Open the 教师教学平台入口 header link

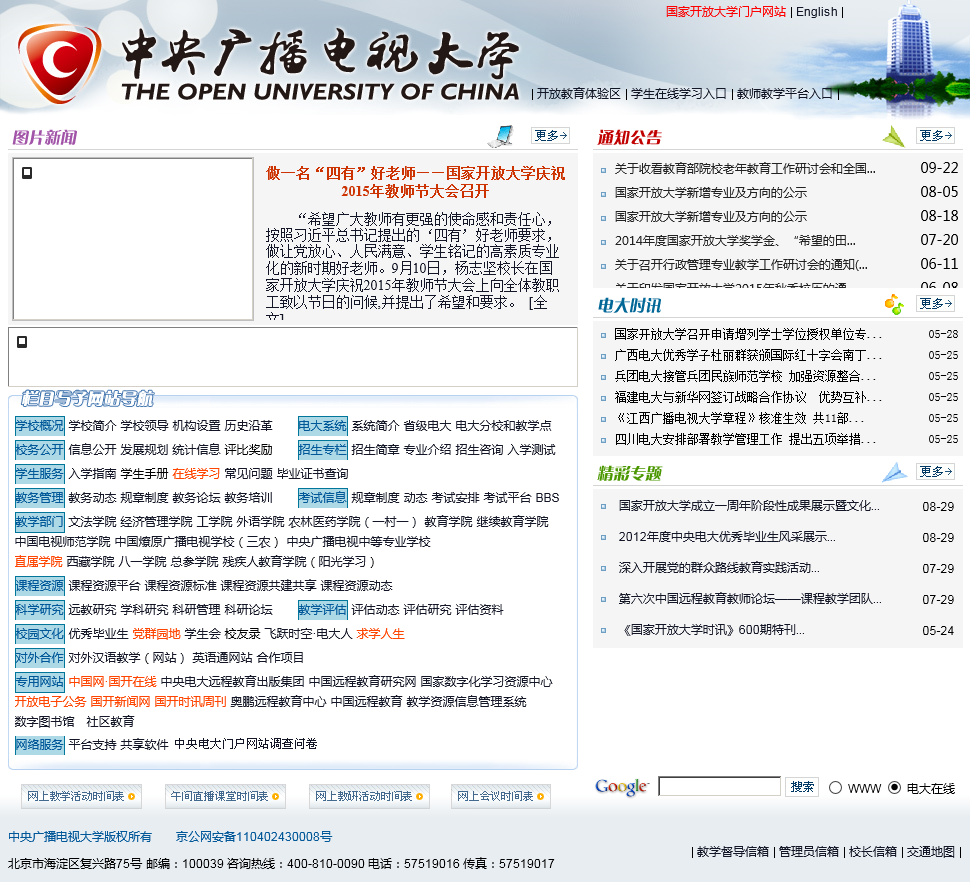[x=784, y=93]
